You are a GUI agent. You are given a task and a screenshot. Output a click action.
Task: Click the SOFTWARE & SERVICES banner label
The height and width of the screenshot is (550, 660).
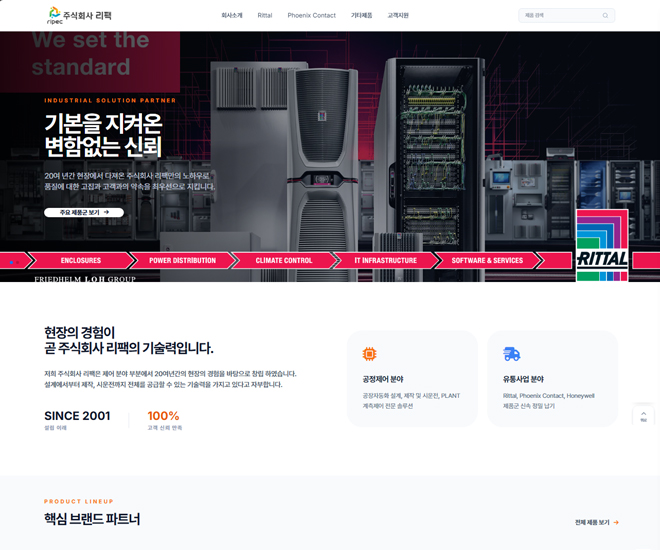487,260
